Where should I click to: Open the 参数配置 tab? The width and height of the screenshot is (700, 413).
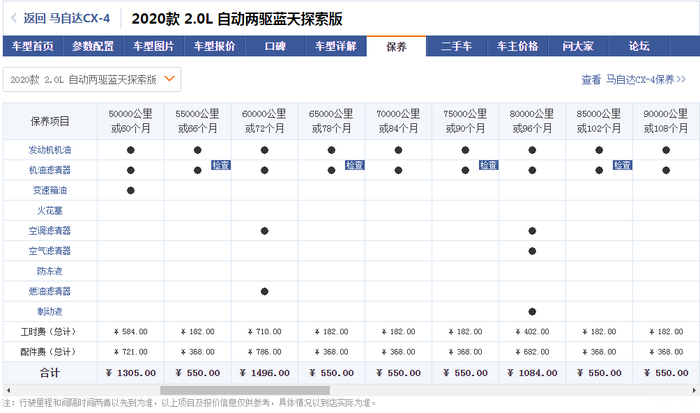pos(93,46)
